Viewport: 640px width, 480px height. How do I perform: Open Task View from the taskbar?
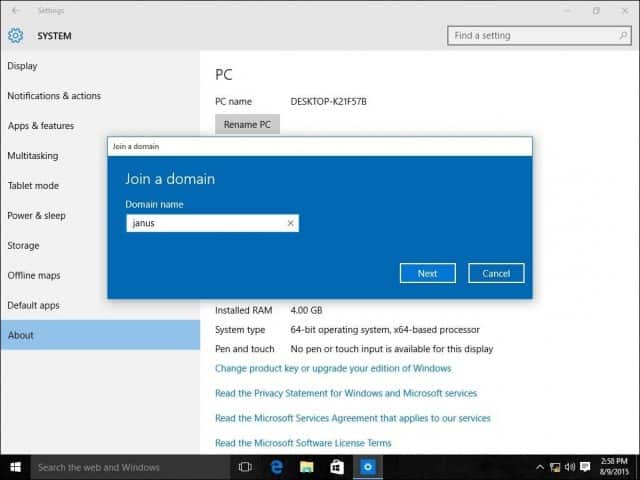245,467
